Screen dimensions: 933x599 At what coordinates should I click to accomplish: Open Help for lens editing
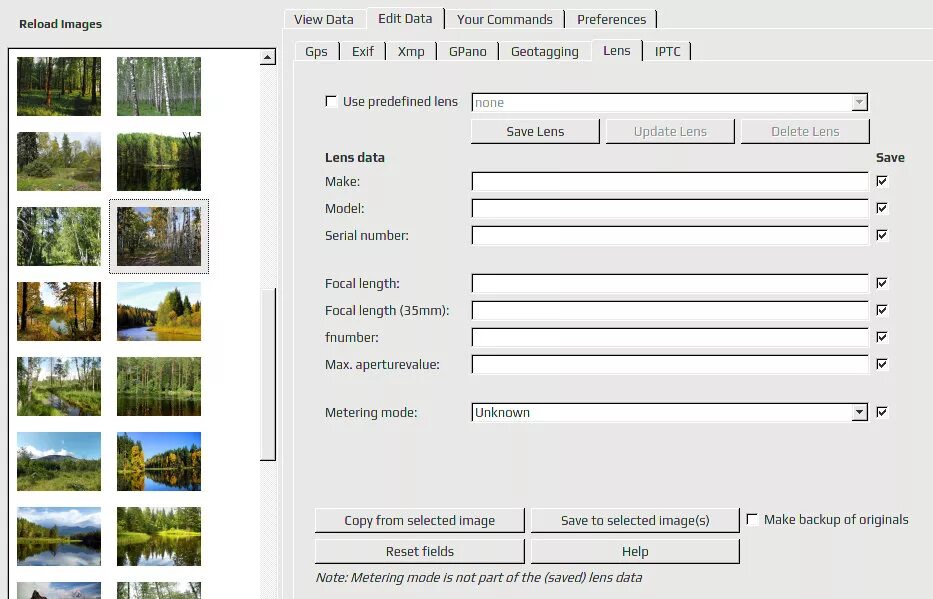coord(635,551)
